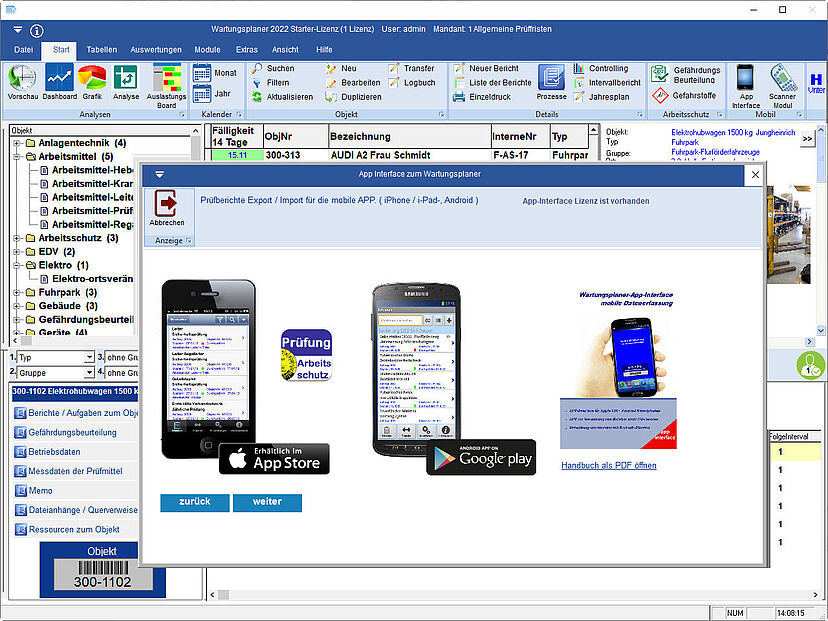The height and width of the screenshot is (621, 828).
Task: Click Einzeldruck printer icon
Action: pyautogui.click(x=482, y=97)
